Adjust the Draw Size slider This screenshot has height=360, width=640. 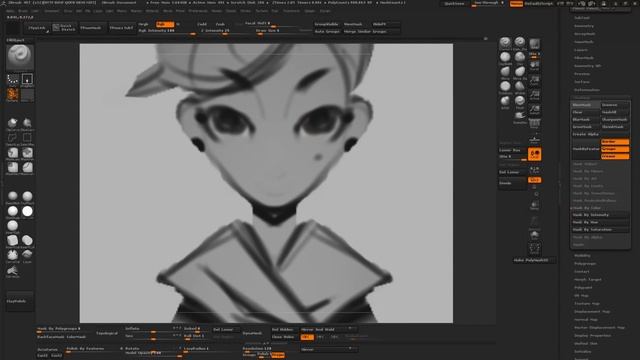pos(283,31)
